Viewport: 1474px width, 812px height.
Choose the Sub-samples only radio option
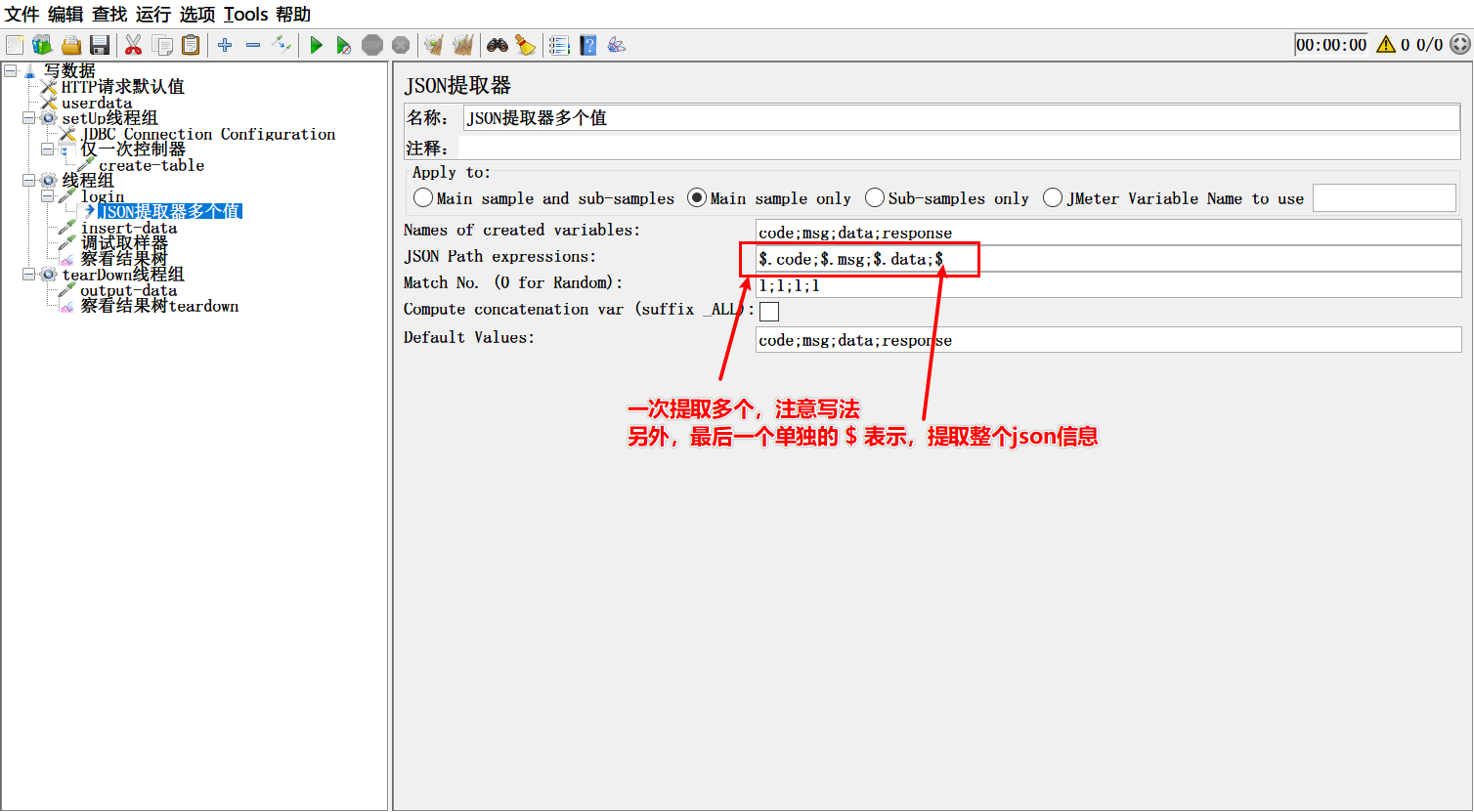pyautogui.click(x=875, y=198)
